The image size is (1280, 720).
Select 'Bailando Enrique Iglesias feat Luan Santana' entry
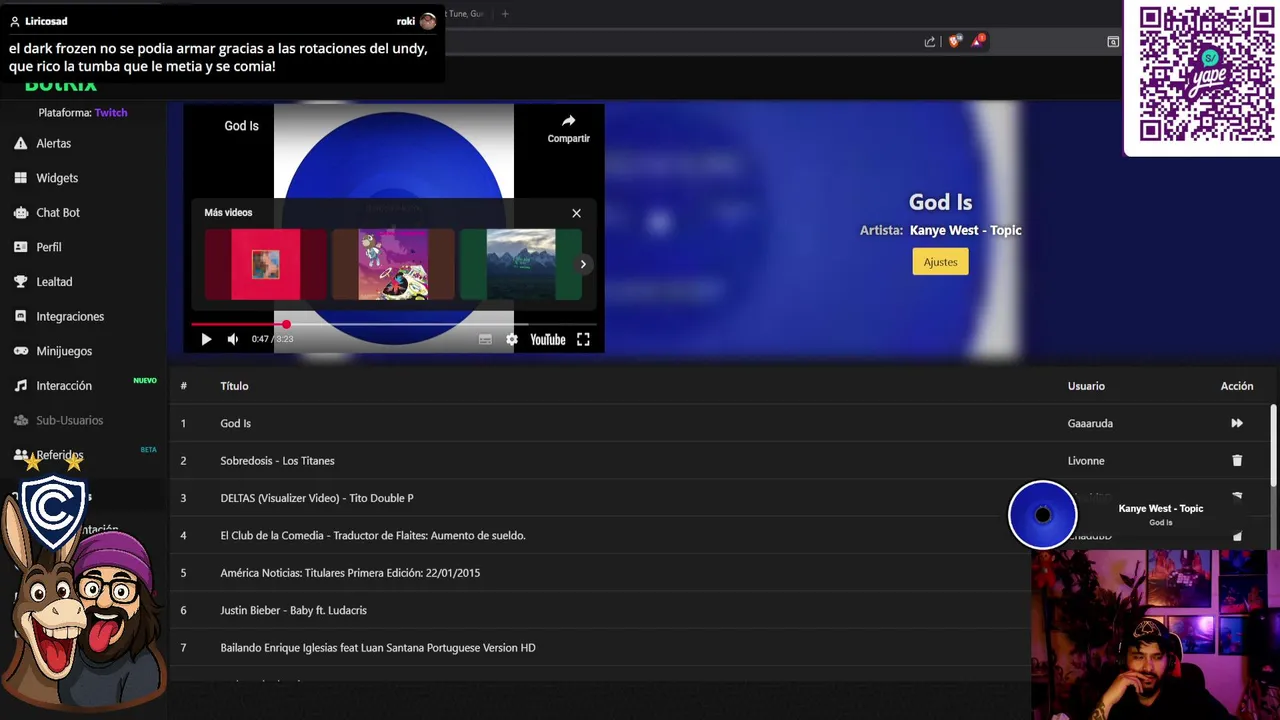[x=378, y=648]
